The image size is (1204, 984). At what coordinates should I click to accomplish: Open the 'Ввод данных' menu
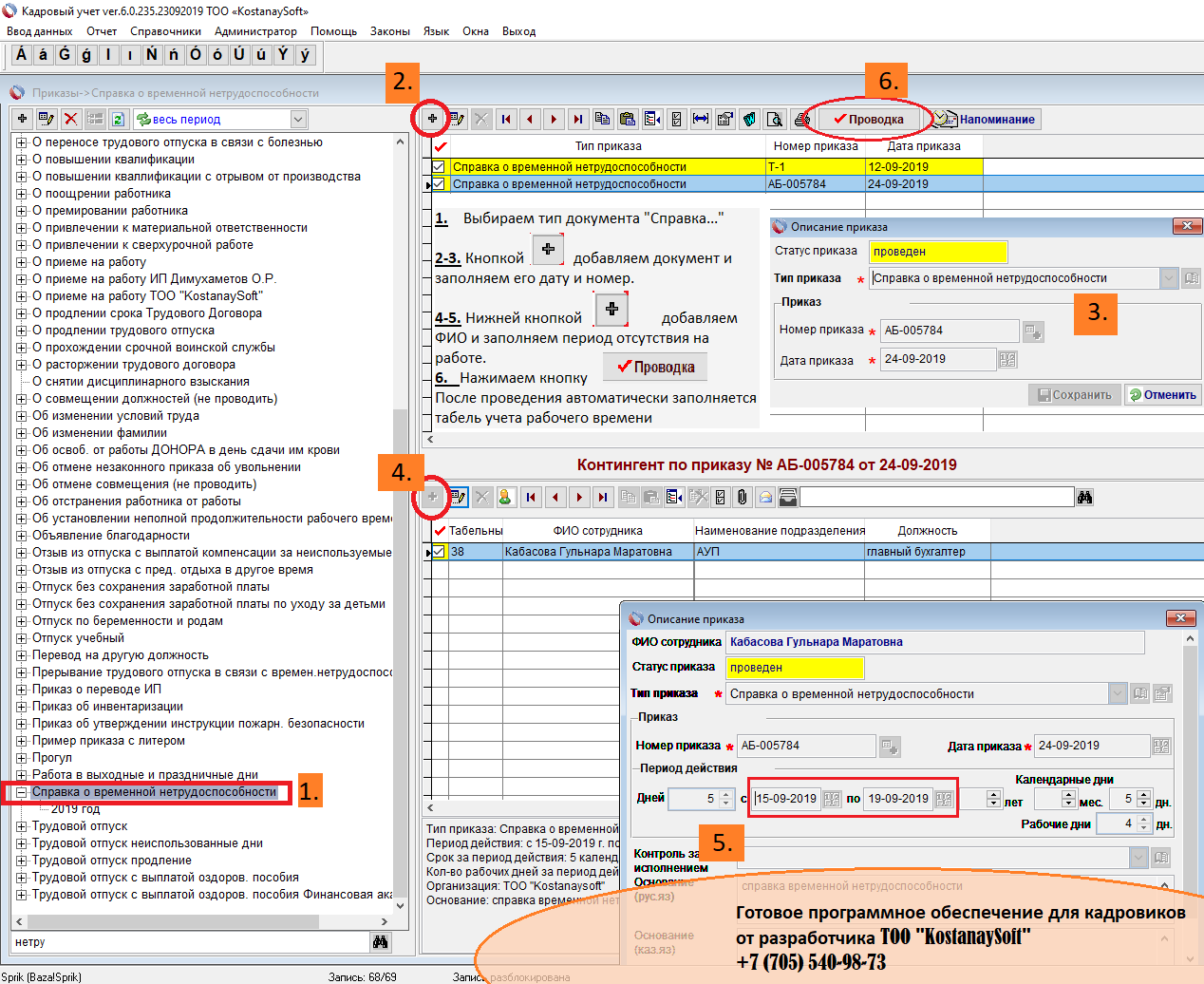pos(40,31)
